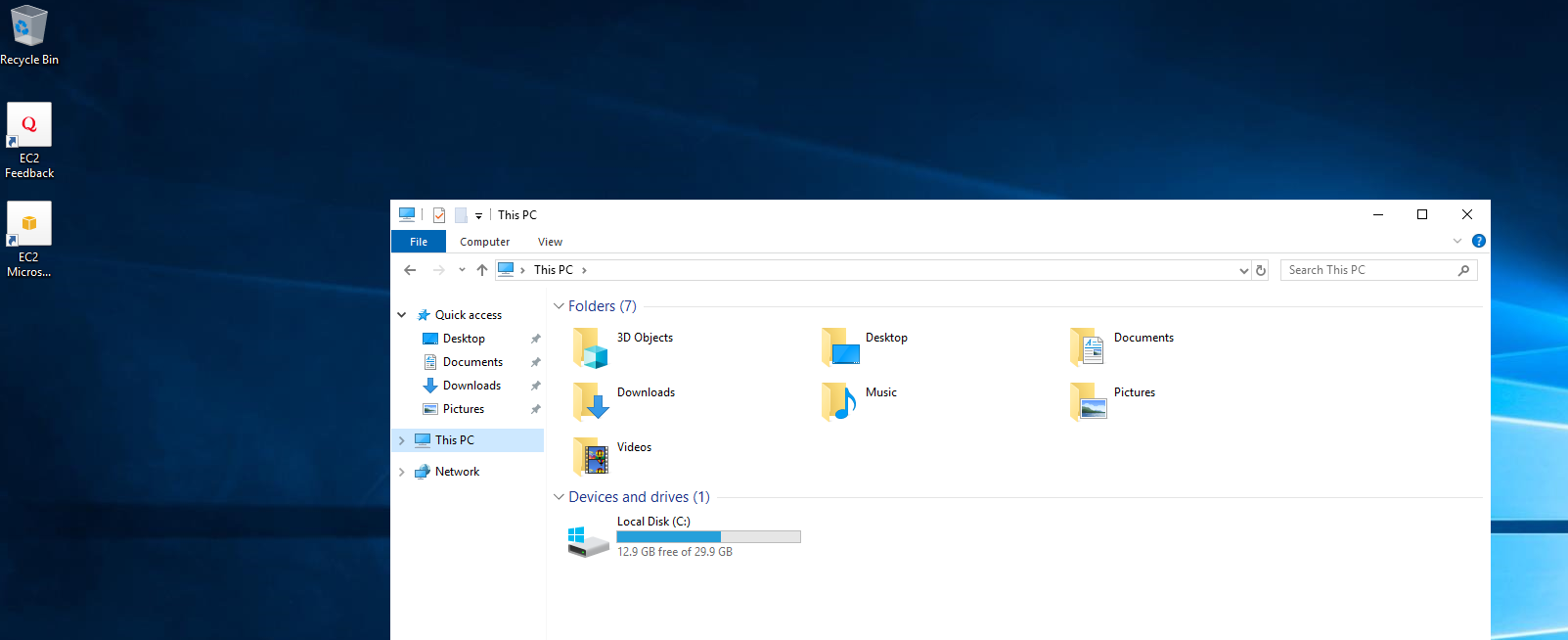
Task: Select the Downloads folder icon in Folders
Action: coord(591,402)
